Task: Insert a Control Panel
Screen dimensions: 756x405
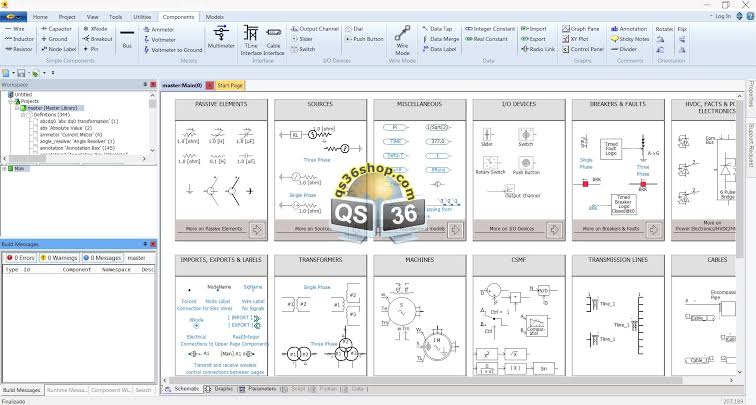Action: click(x=583, y=49)
